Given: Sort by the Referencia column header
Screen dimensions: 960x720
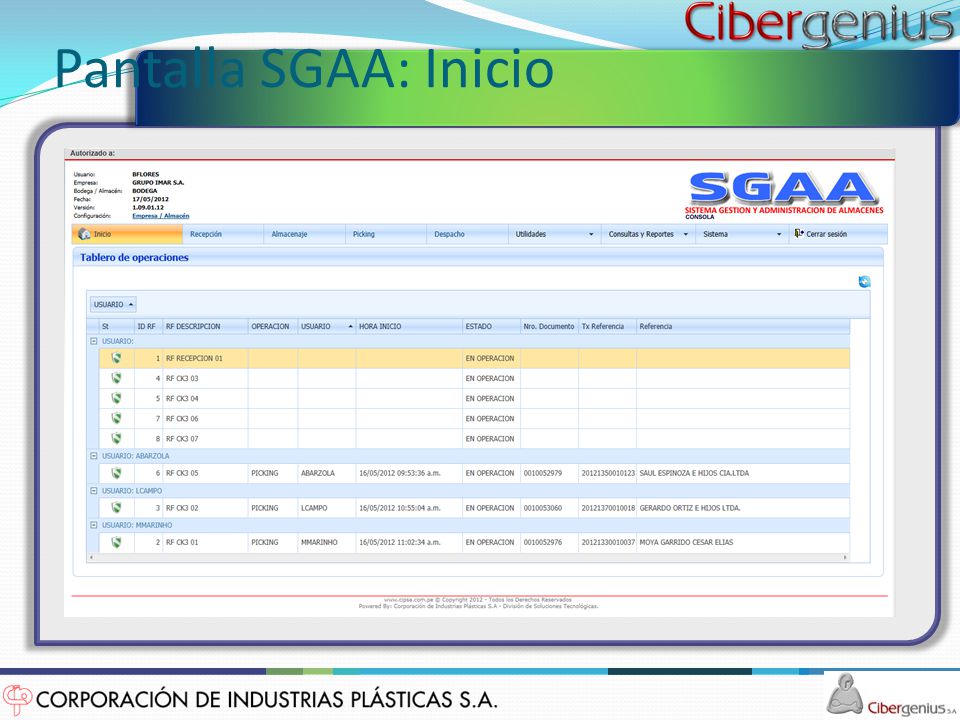Looking at the screenshot, I should [x=743, y=326].
